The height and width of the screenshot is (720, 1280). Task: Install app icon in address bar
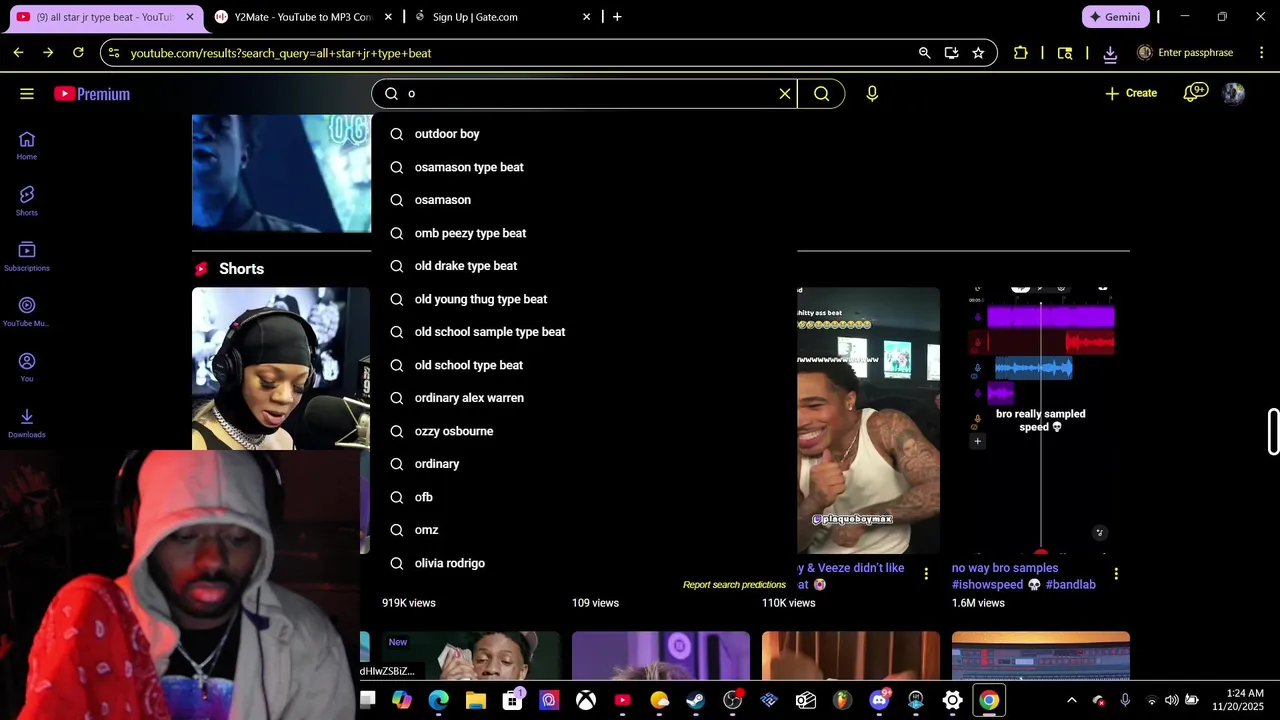tap(951, 53)
